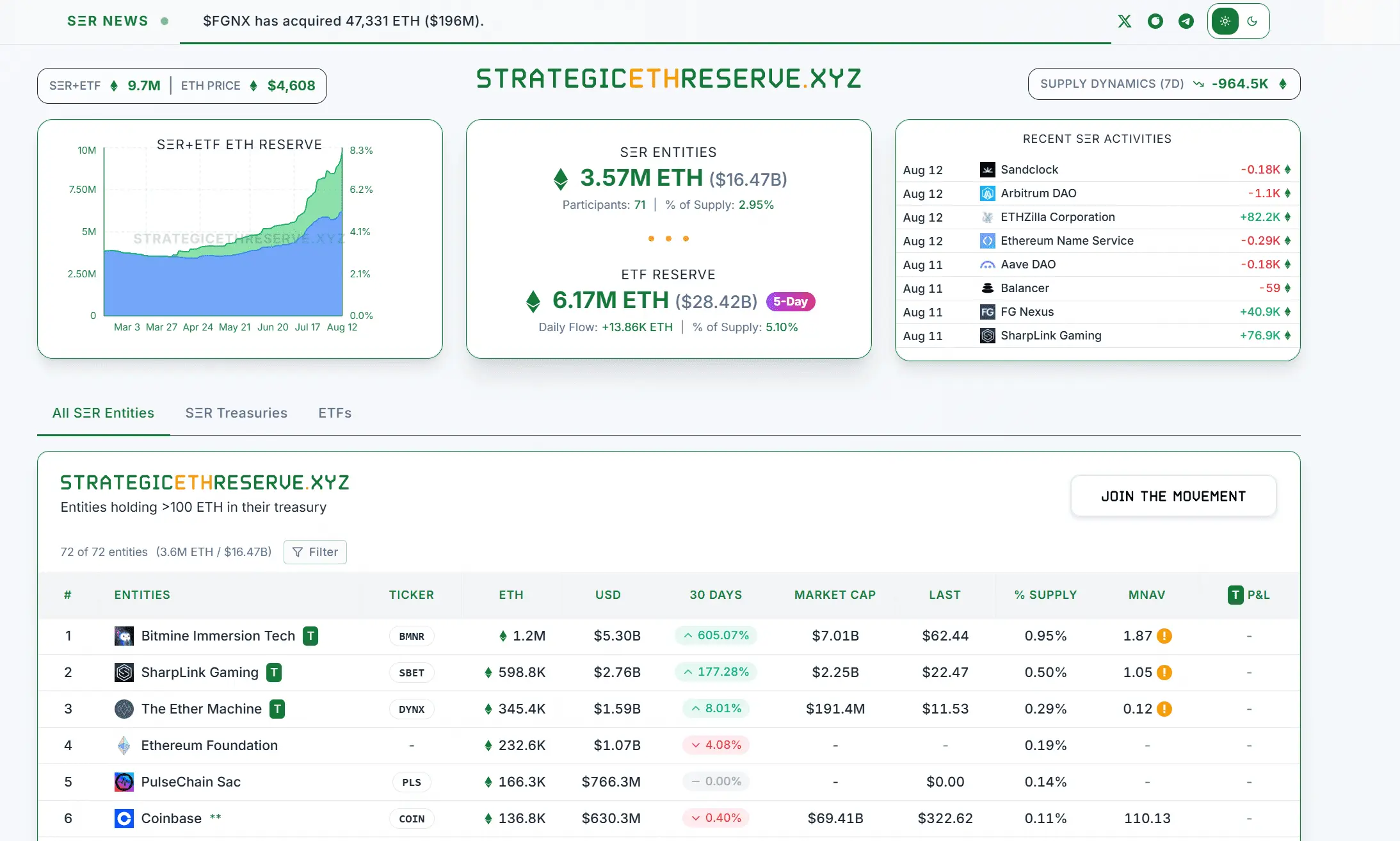Click the Coinbase logo icon
The width and height of the screenshot is (1400, 841).
click(x=124, y=819)
